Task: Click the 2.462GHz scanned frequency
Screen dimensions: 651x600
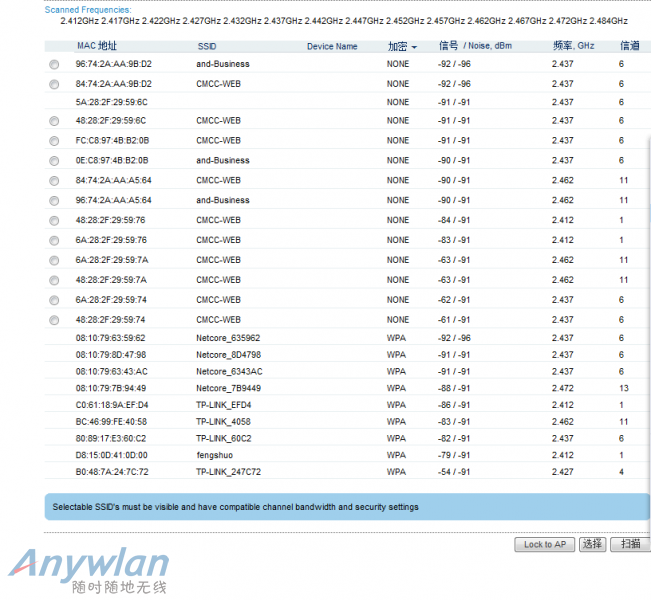Action: point(486,21)
